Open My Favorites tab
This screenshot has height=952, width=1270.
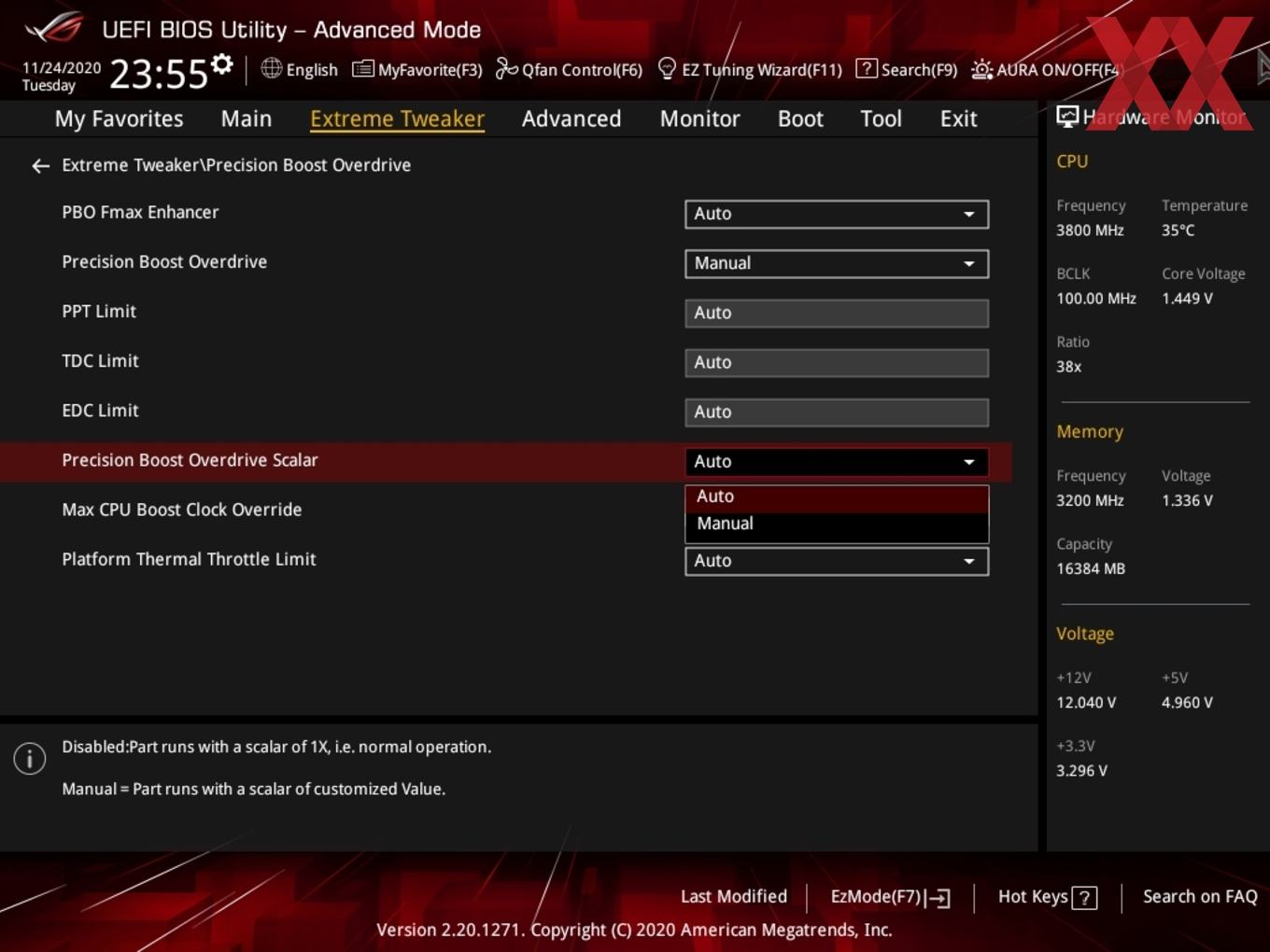(x=119, y=119)
